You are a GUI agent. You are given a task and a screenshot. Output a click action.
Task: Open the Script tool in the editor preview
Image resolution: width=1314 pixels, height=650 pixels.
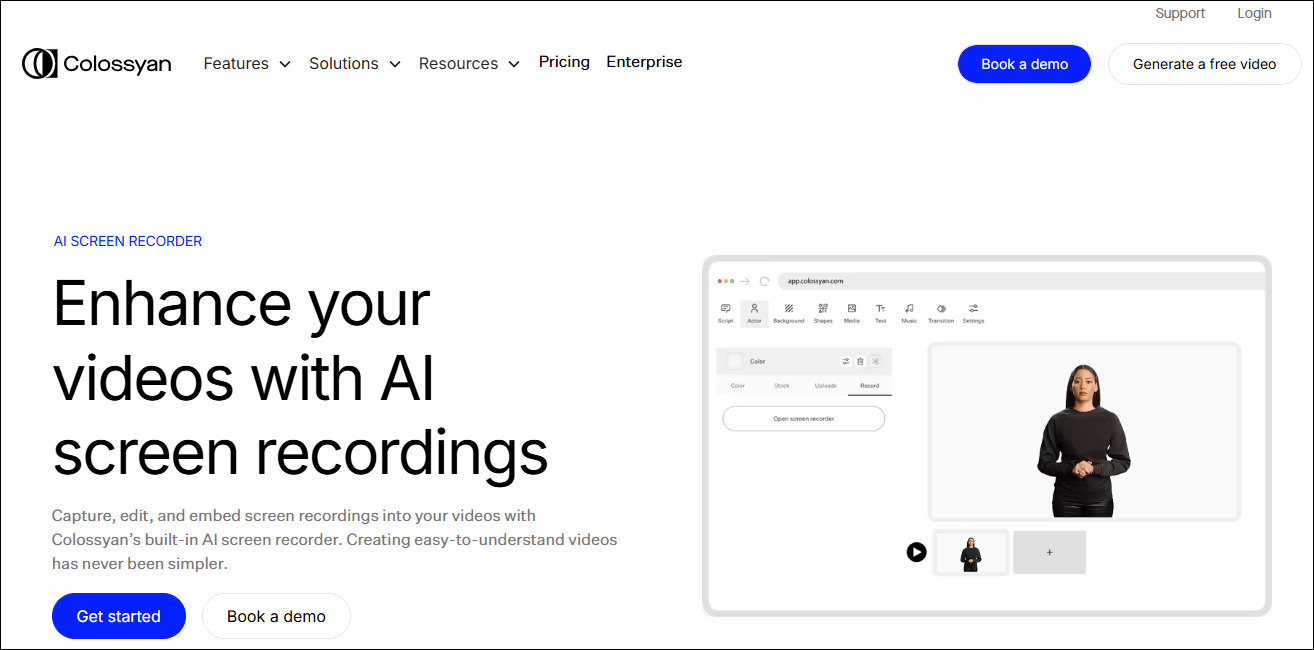pos(726,313)
